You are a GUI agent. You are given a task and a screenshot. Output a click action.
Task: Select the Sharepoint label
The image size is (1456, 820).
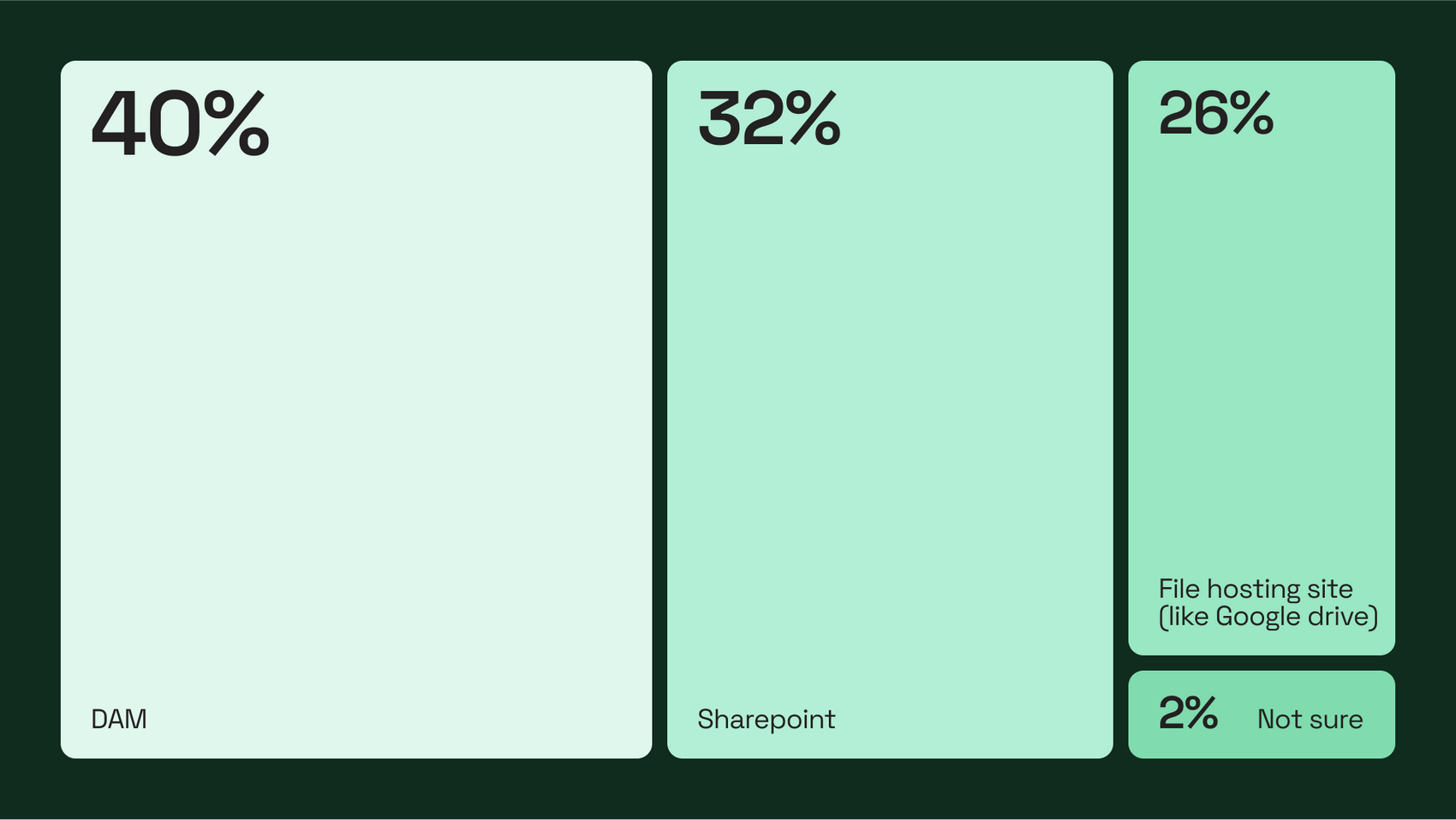(x=767, y=720)
